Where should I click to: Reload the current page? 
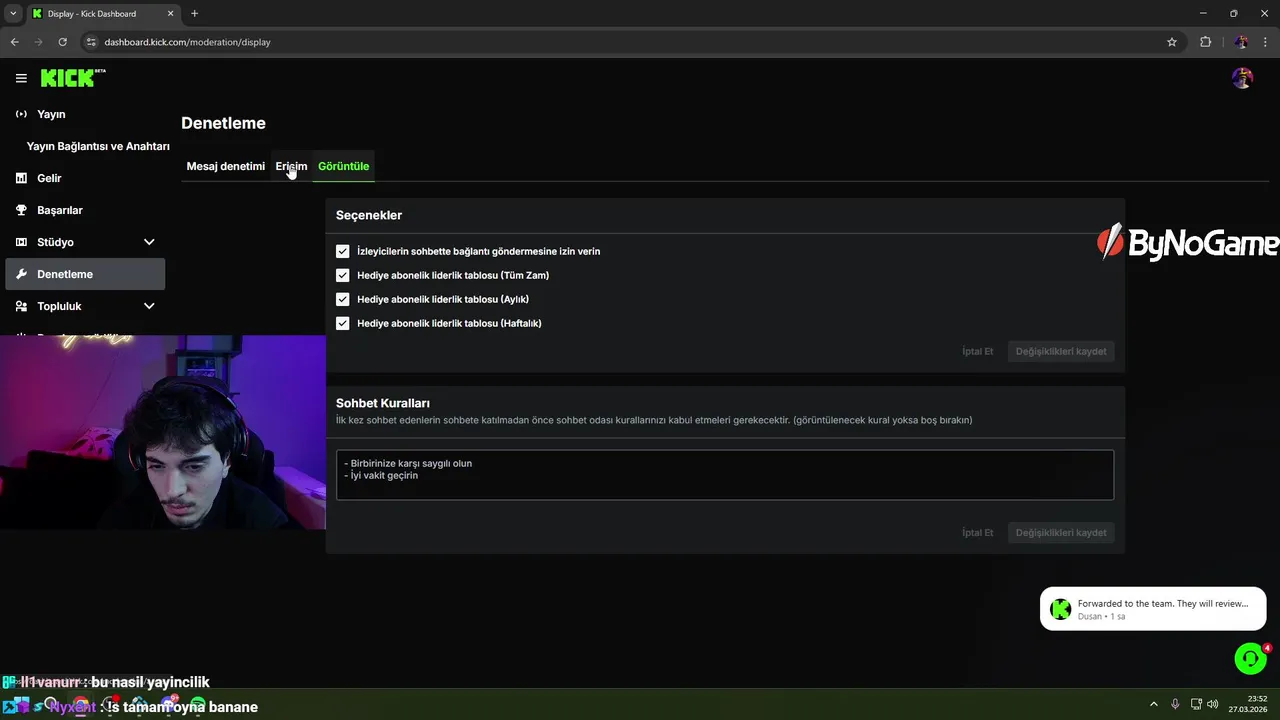[62, 42]
